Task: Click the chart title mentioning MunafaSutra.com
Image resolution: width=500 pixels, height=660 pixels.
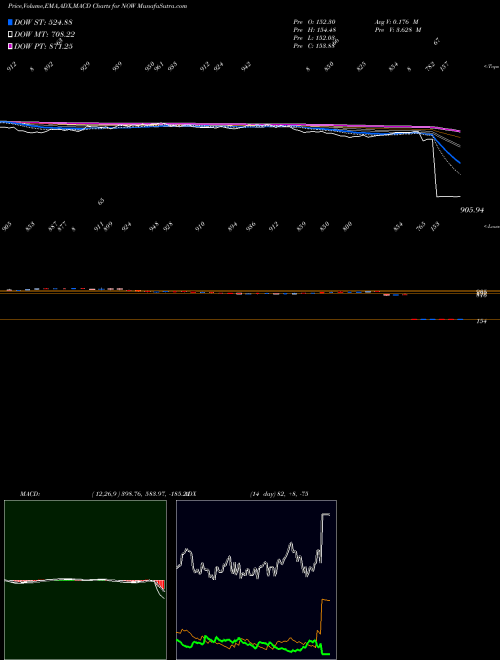Action: pyautogui.click(x=98, y=6)
